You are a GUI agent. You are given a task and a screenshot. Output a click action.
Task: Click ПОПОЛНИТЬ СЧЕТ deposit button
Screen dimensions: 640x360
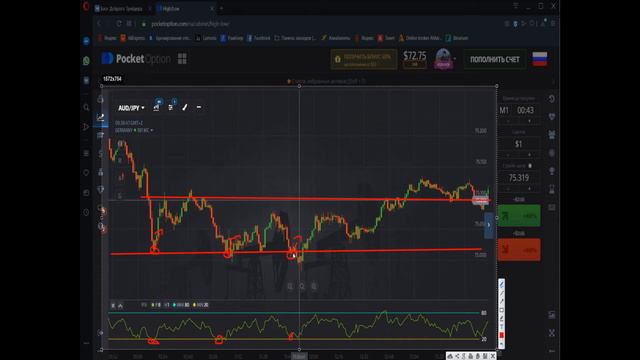click(495, 60)
